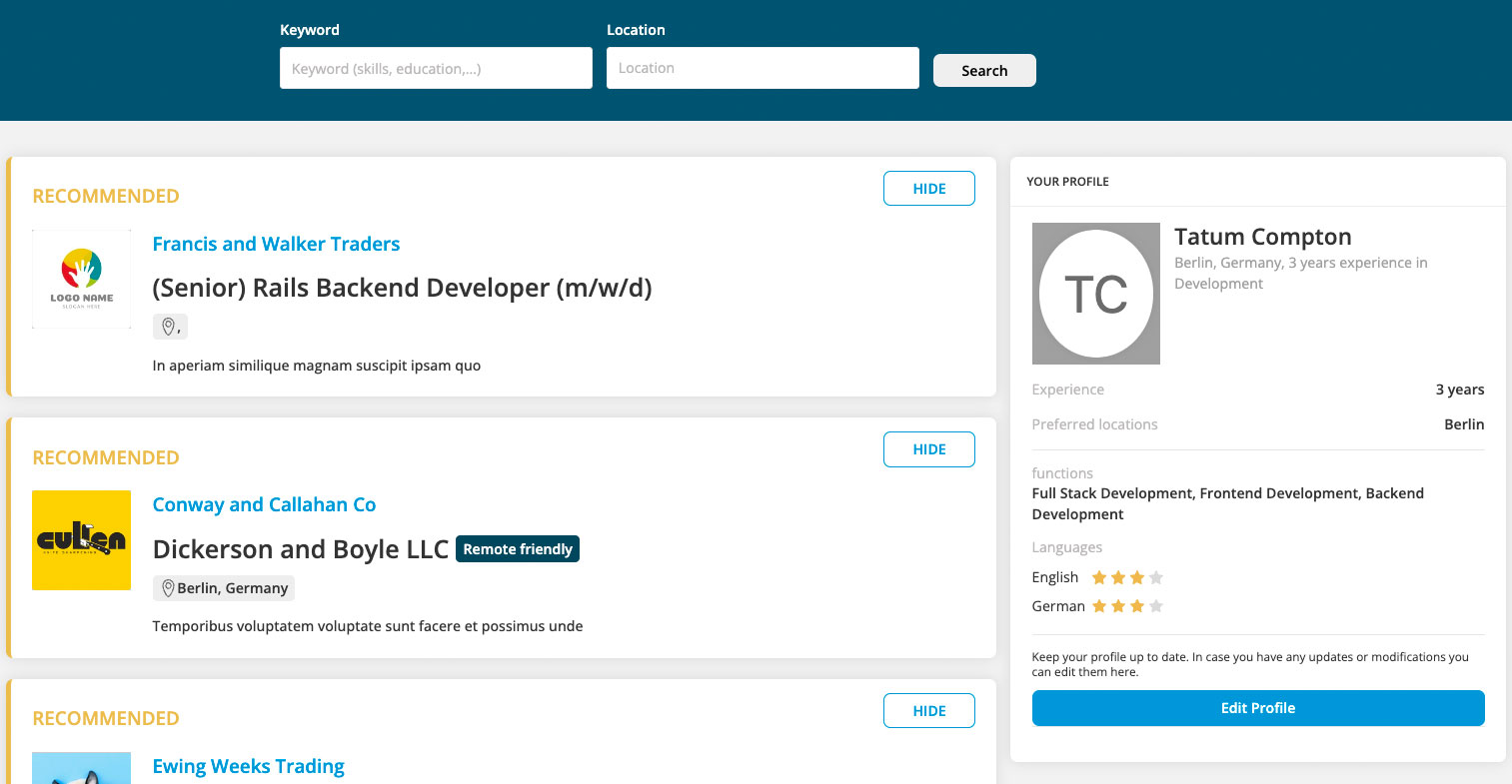Focus the Keyword search field
The width and height of the screenshot is (1512, 784).
[436, 68]
